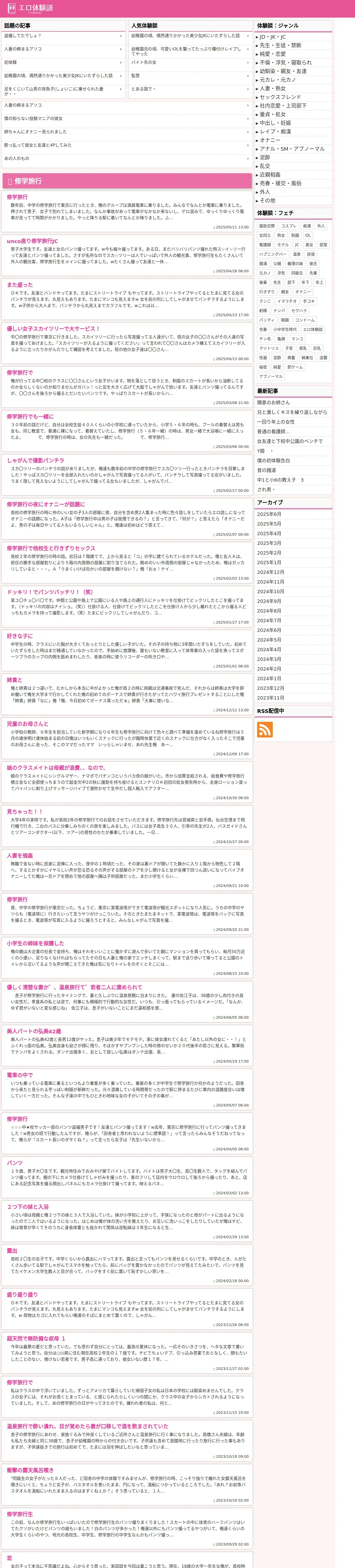Click the 年下 tag
355x1568 pixels.
coord(305,283)
